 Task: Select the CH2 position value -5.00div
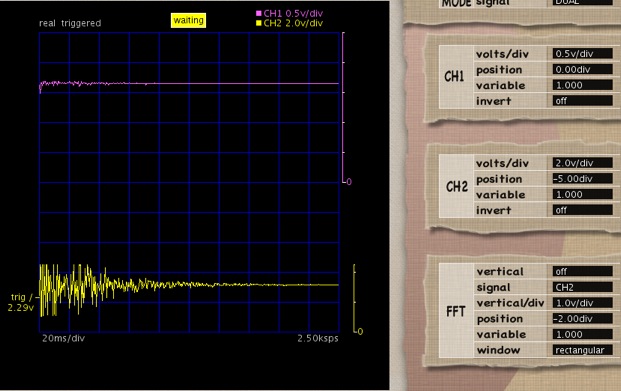tap(582, 179)
